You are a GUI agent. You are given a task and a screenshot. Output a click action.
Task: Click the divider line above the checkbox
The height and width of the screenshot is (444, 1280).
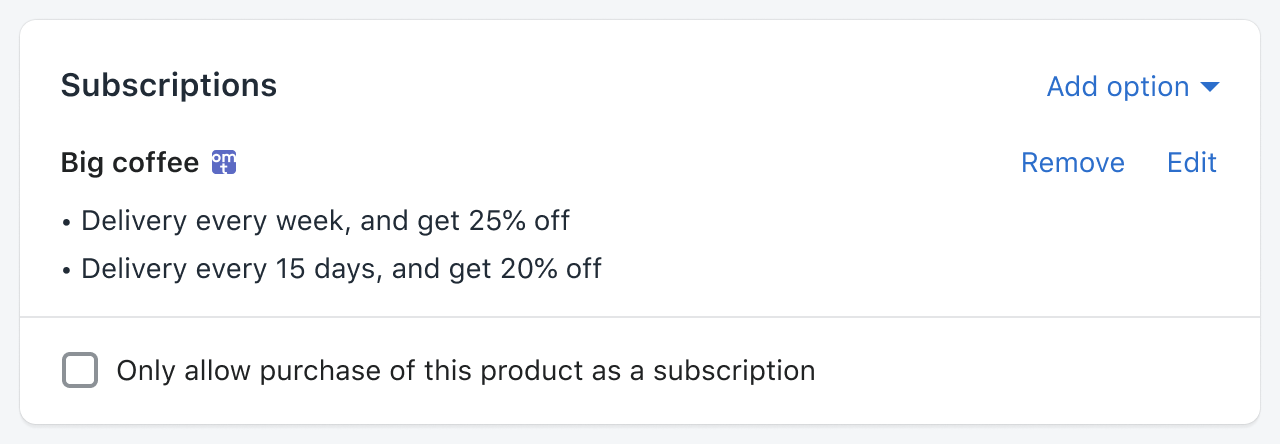pyautogui.click(x=640, y=317)
